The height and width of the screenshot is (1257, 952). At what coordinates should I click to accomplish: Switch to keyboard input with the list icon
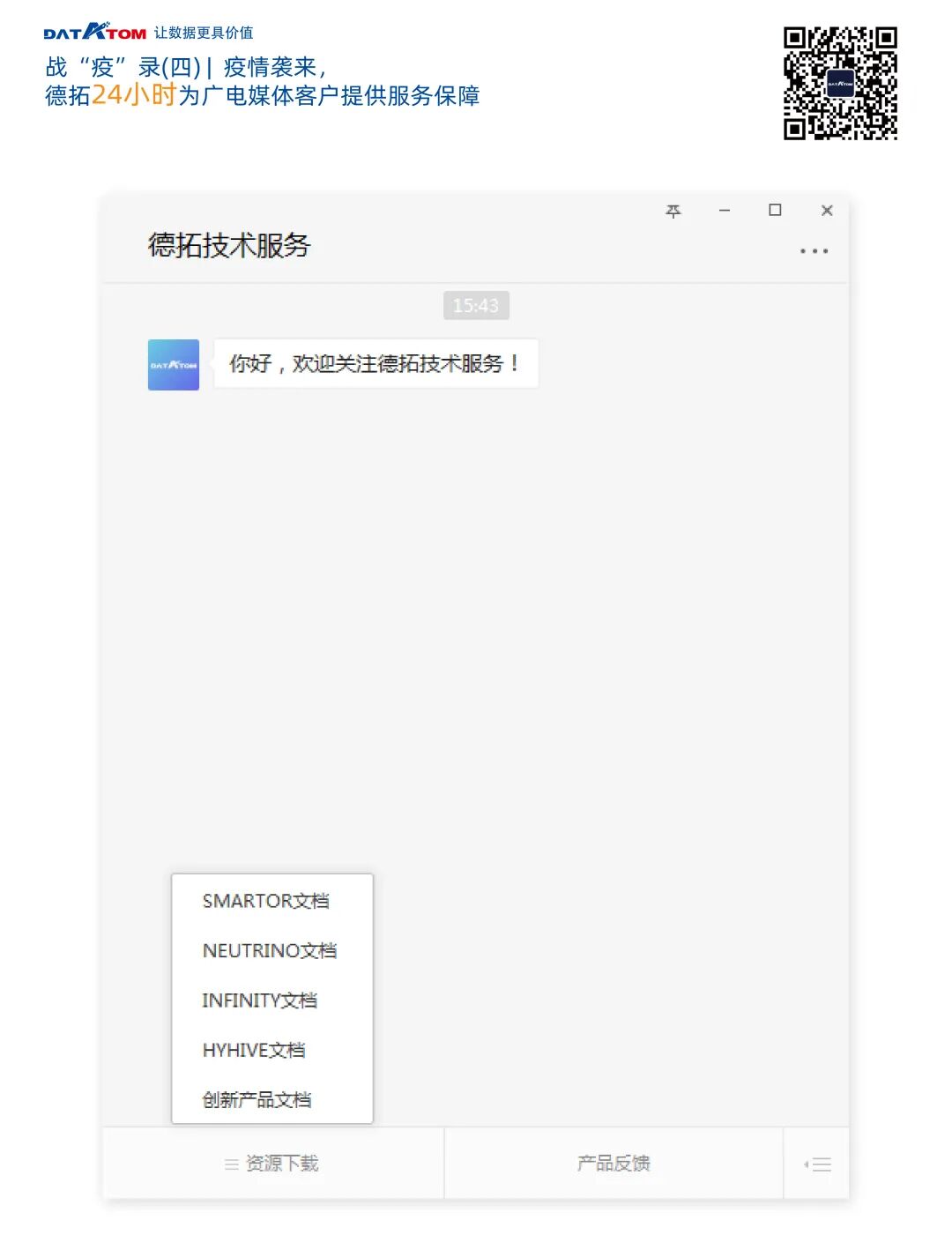[x=817, y=1164]
